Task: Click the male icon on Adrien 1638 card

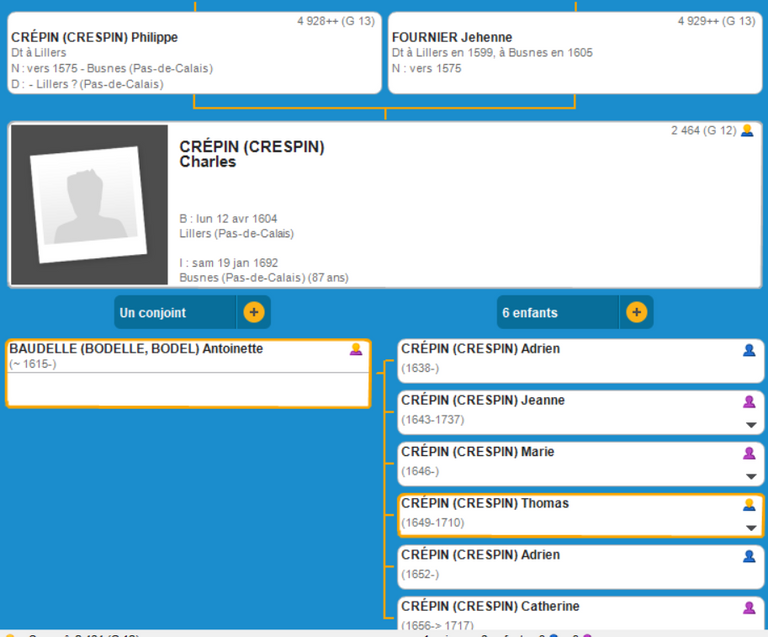Action: point(749,350)
